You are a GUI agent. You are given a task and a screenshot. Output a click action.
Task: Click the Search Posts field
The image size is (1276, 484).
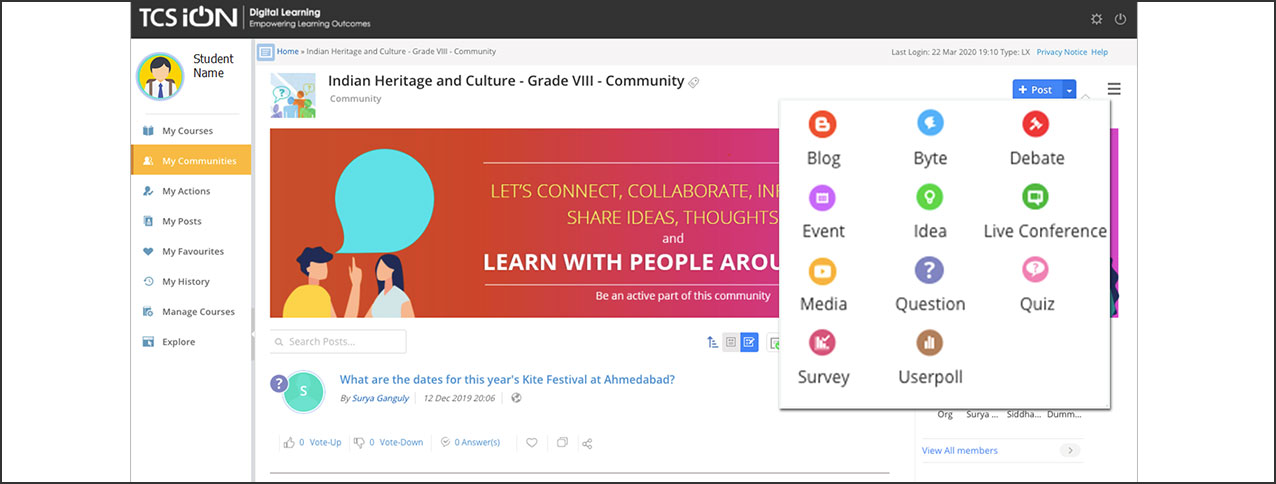339,342
